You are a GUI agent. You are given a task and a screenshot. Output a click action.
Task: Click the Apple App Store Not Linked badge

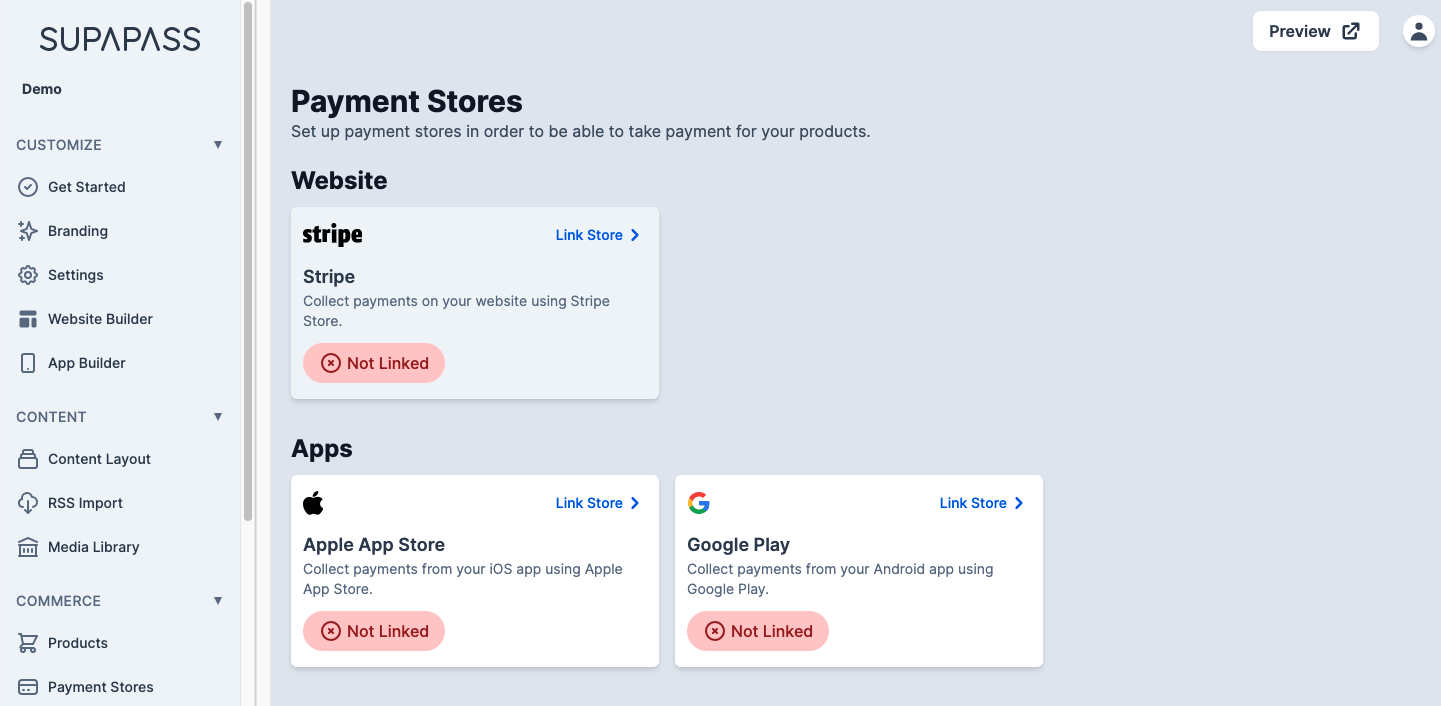point(374,631)
